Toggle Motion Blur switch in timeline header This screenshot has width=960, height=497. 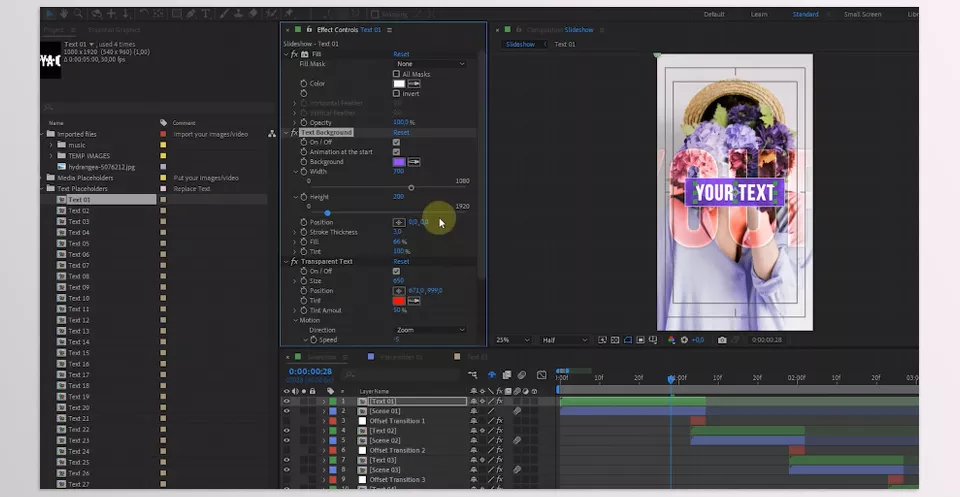(522, 375)
